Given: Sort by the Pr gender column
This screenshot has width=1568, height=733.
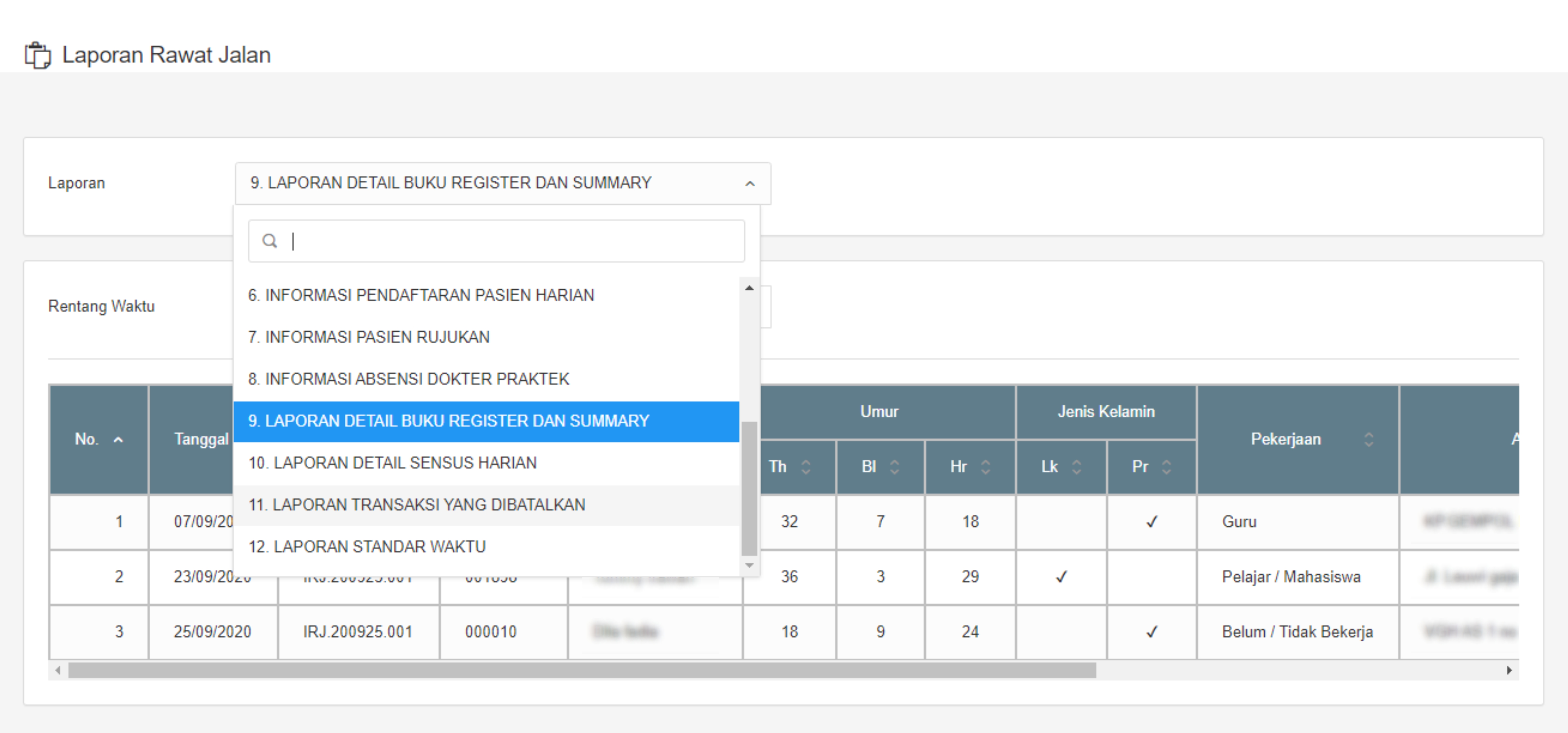Looking at the screenshot, I should pos(1166,467).
